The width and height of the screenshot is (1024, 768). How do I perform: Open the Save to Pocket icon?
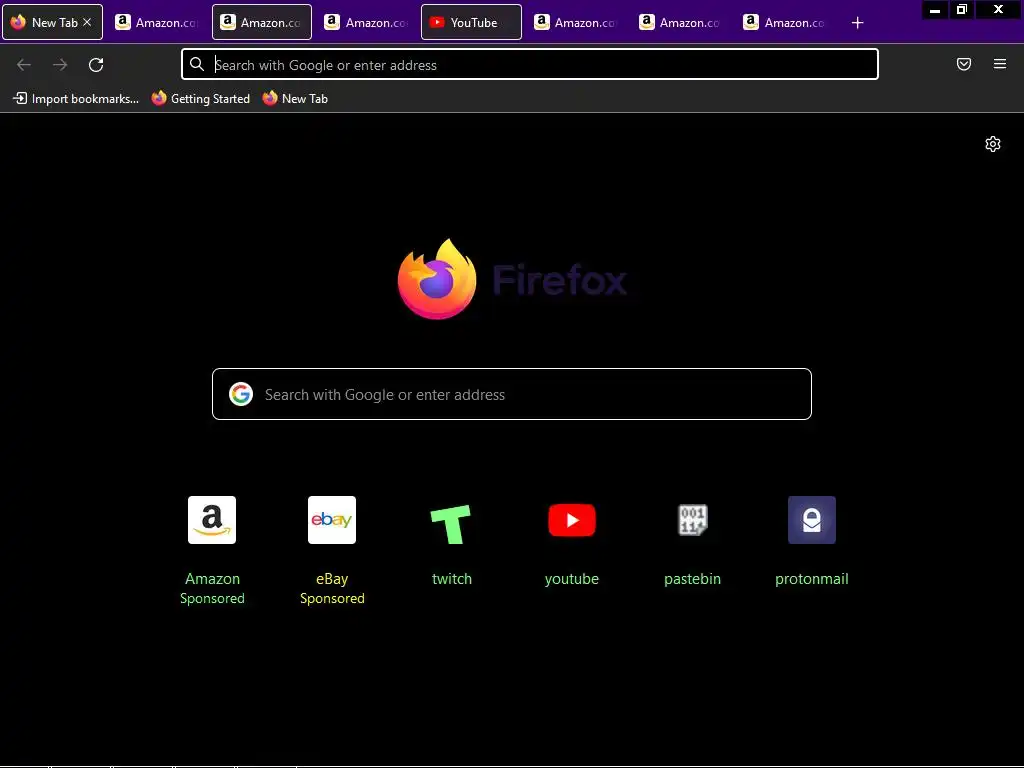[x=964, y=64]
